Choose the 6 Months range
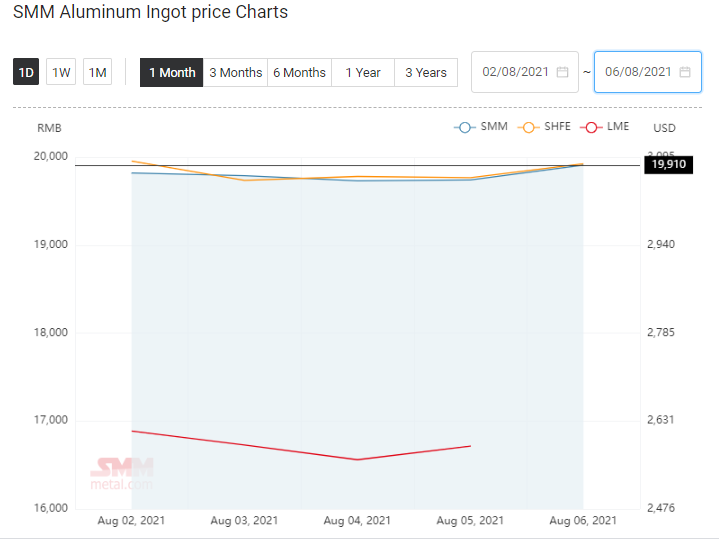This screenshot has height=540, width=719. [299, 72]
